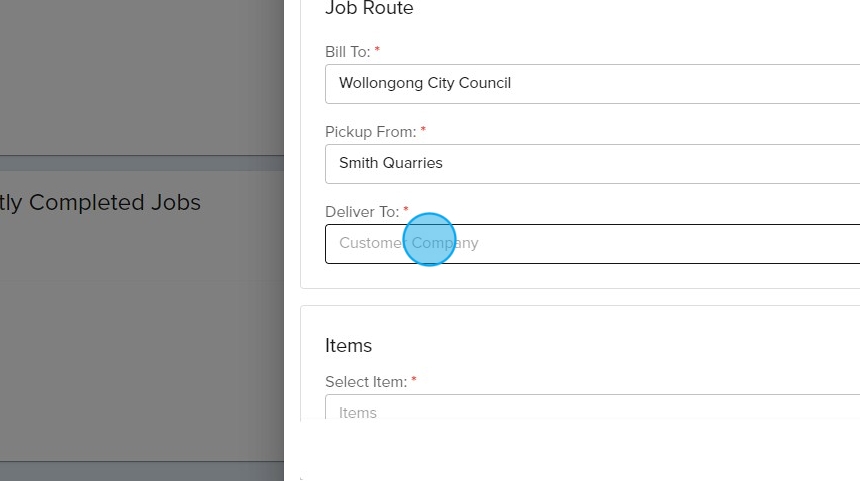Click the white footer bar of the panel
The image size is (860, 481).
click(570, 452)
